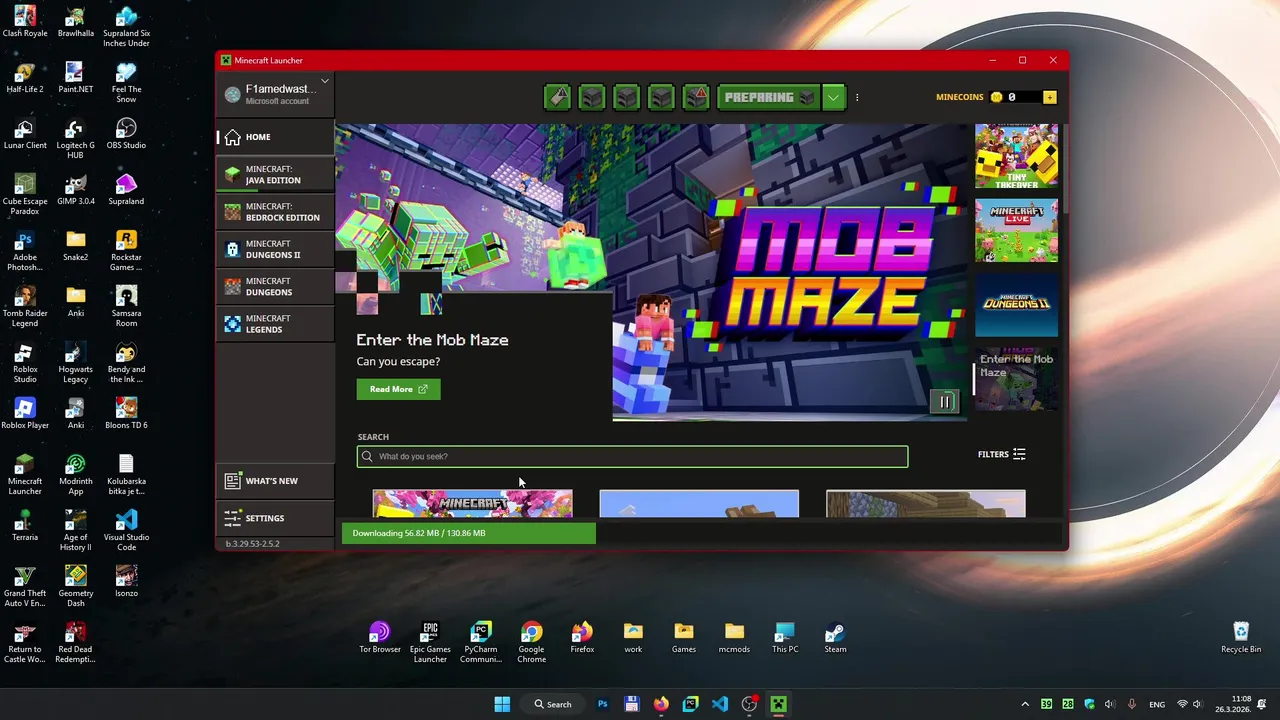Select Minecraft: Java Edition in sidebar

point(275,175)
